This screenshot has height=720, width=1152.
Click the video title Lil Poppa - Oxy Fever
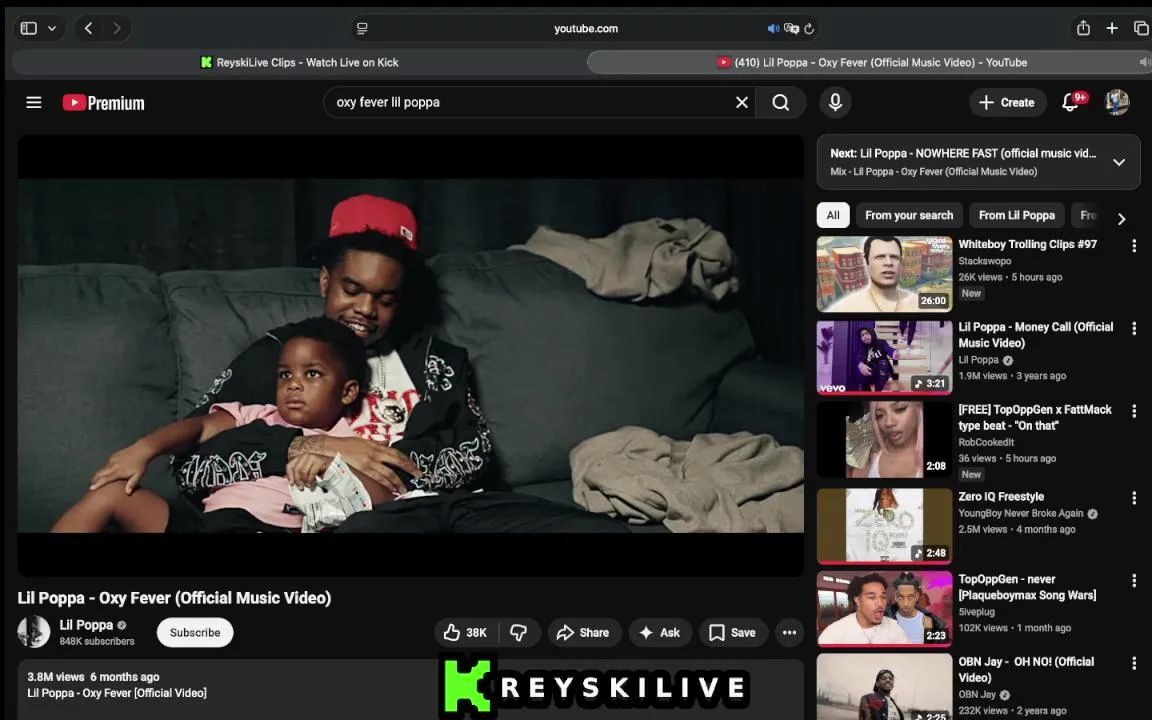pyautogui.click(x=174, y=598)
